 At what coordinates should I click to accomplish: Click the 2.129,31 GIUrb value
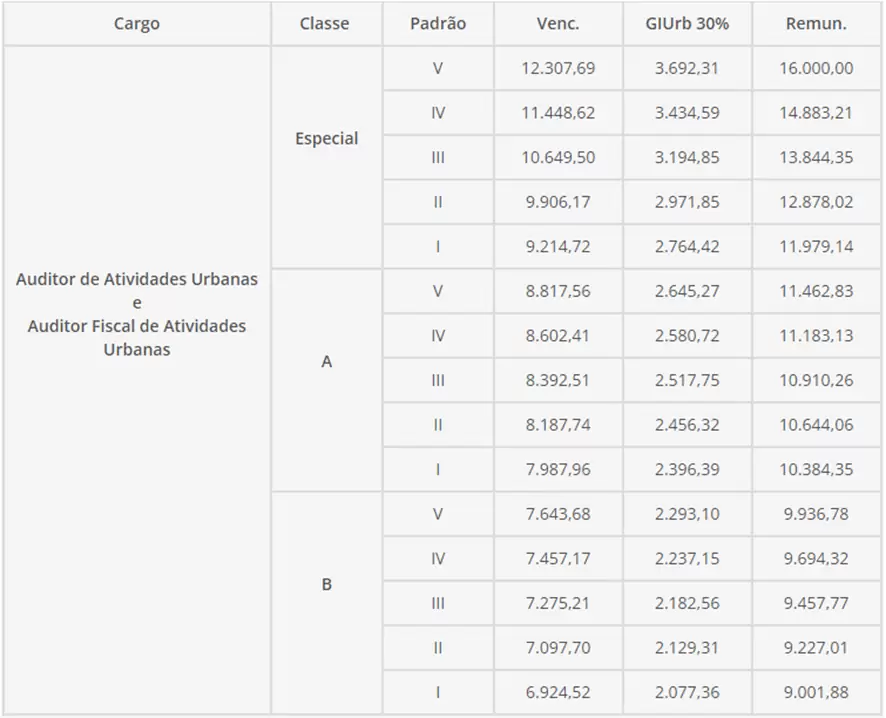tap(687, 648)
